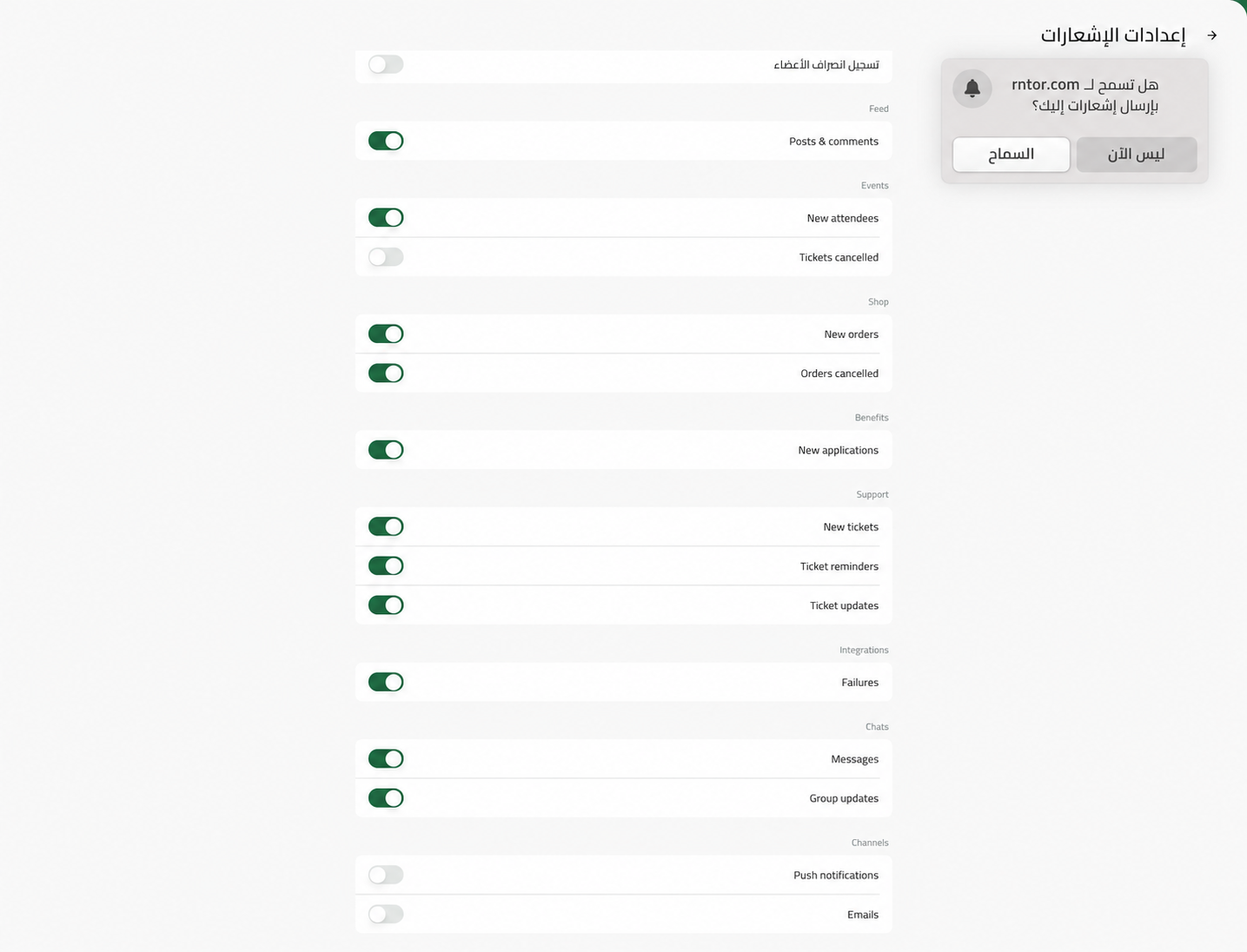Screen dimensions: 1247x952
Task: Turn off the New tickets toggle
Action: (386, 527)
